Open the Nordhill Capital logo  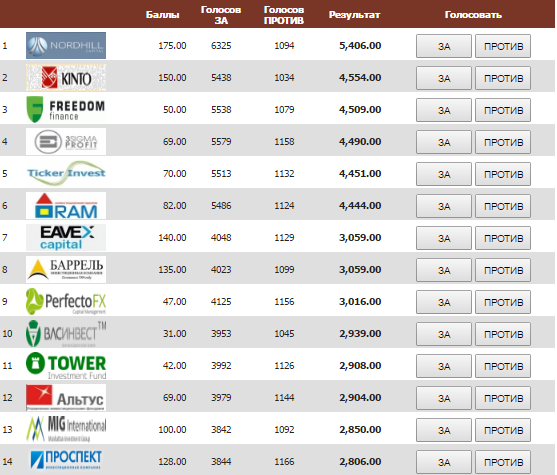tap(66, 45)
